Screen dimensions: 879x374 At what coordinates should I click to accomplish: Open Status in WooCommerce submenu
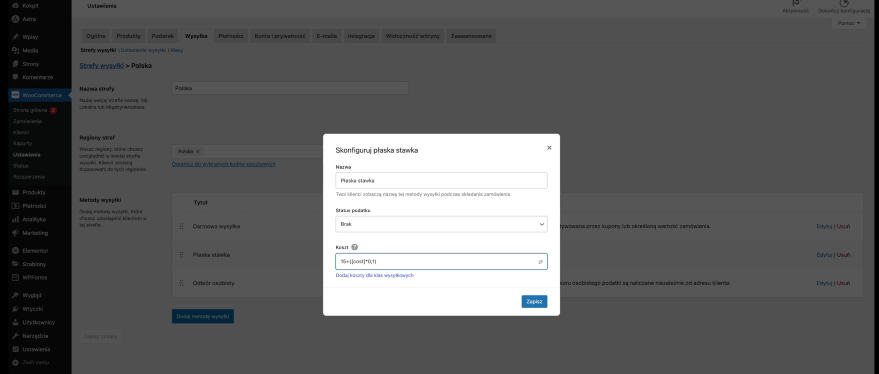(20, 166)
